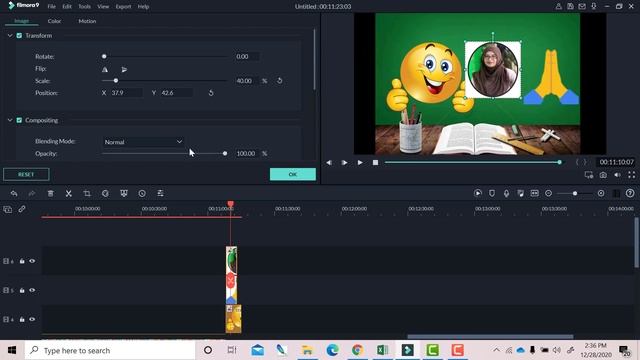640x360 pixels.
Task: Click the undo arrow in timeline toolbar
Action: 14,193
